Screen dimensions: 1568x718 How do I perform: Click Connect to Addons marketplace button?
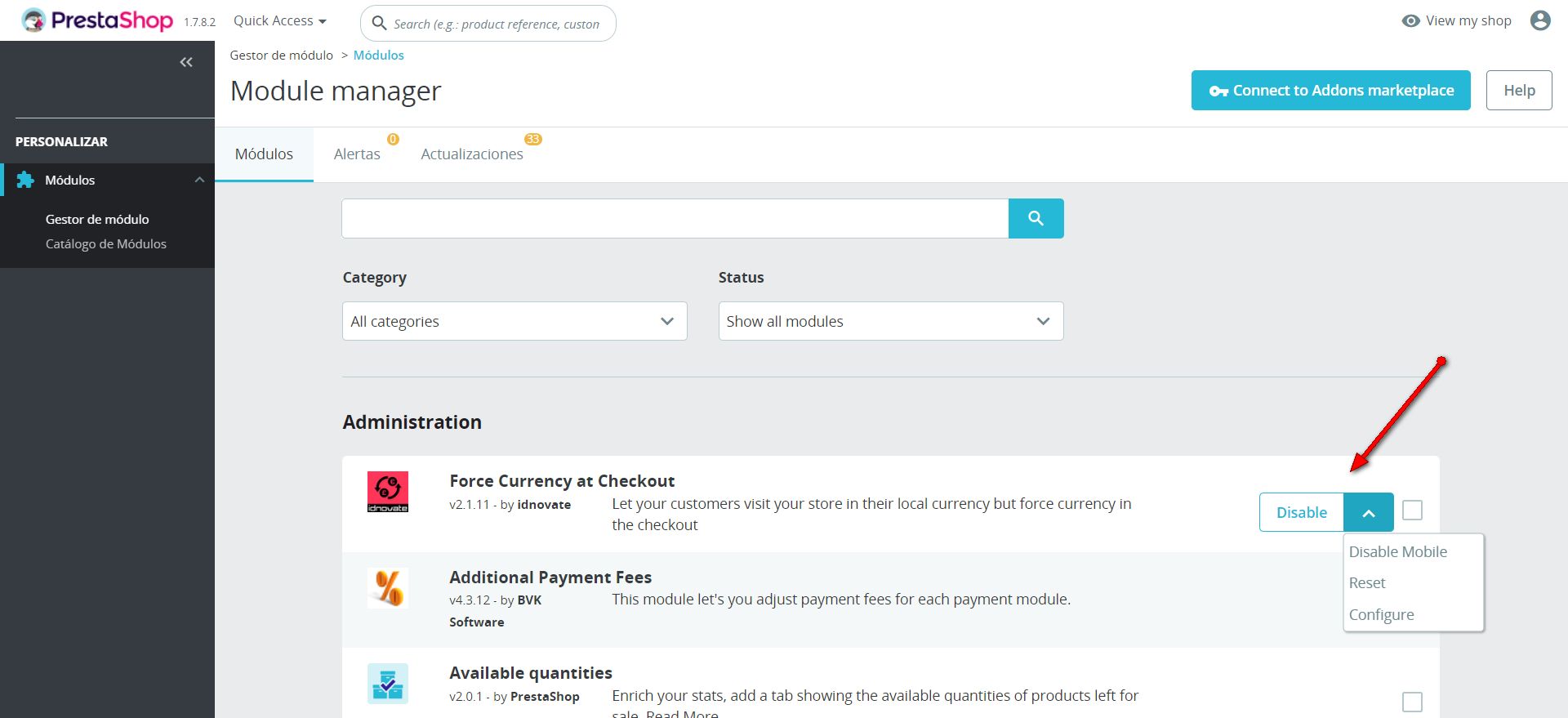tap(1330, 90)
